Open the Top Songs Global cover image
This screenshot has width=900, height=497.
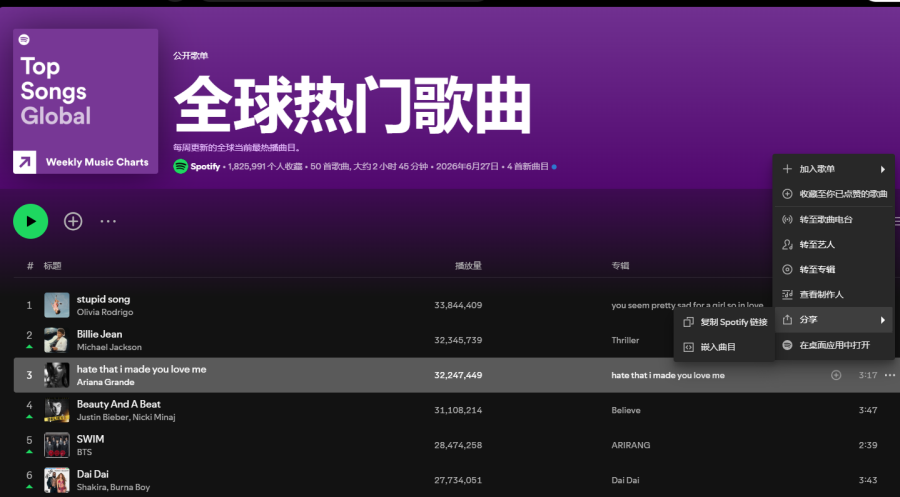pos(86,101)
